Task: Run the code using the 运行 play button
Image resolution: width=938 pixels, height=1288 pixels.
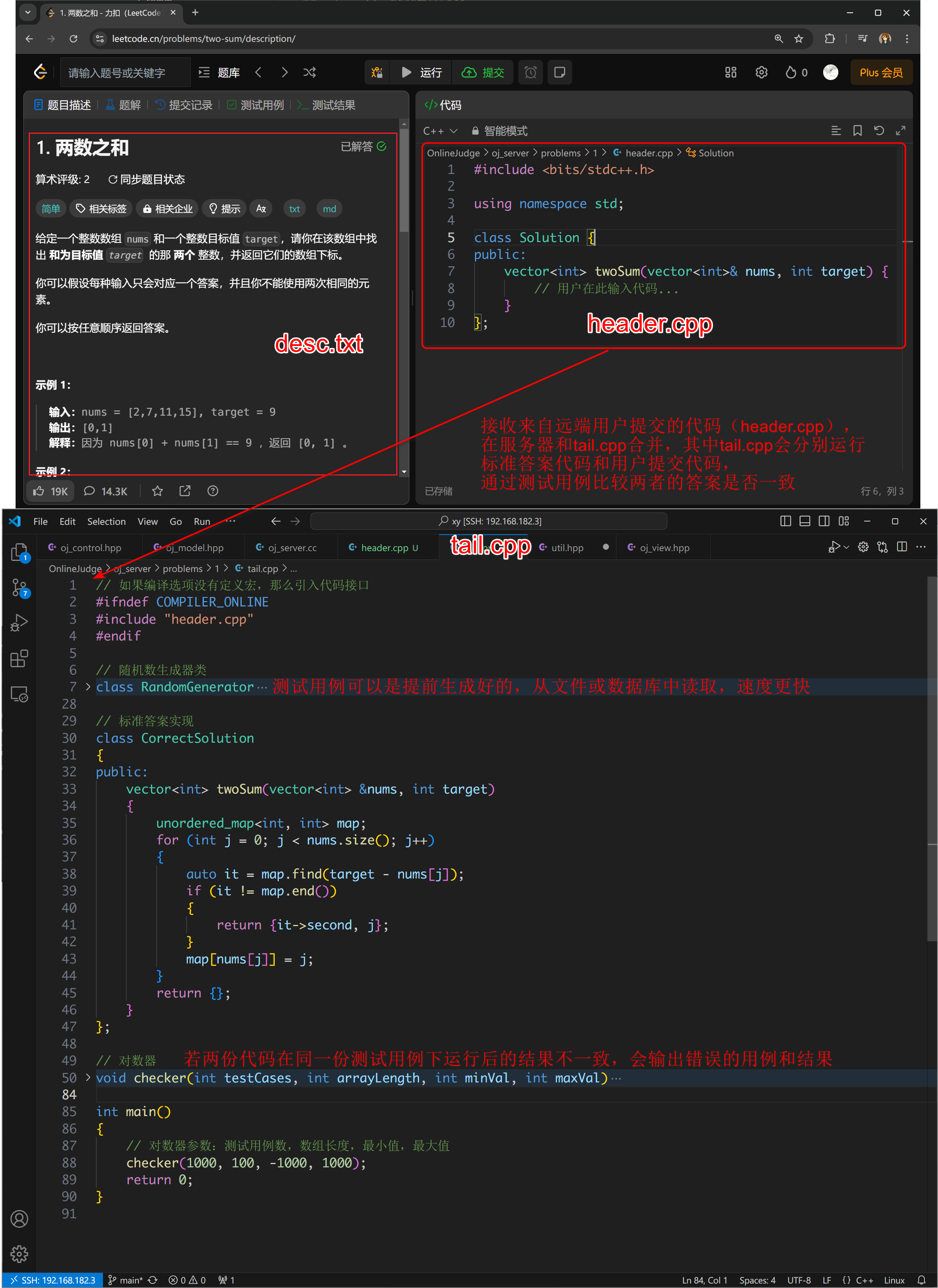Action: (420, 72)
